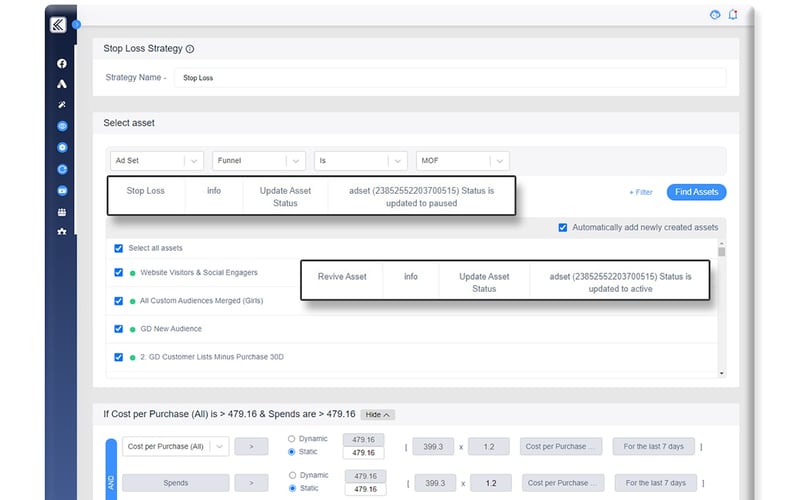Image resolution: width=800 pixels, height=500 pixels.
Task: Click the 1.2 multiplier in Spends row
Action: point(491,483)
